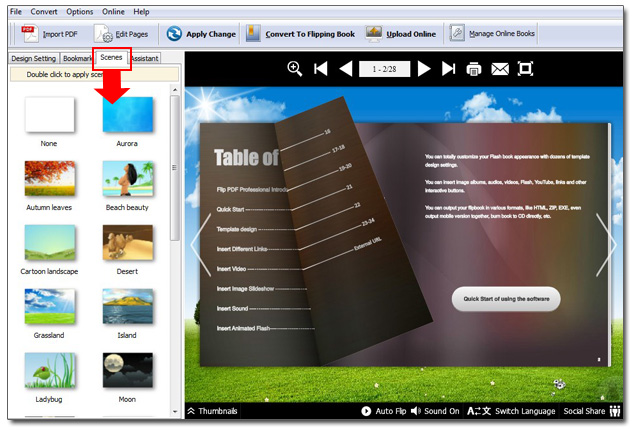640x438 pixels.
Task: Click the Edit Pages label
Action: 131,34
